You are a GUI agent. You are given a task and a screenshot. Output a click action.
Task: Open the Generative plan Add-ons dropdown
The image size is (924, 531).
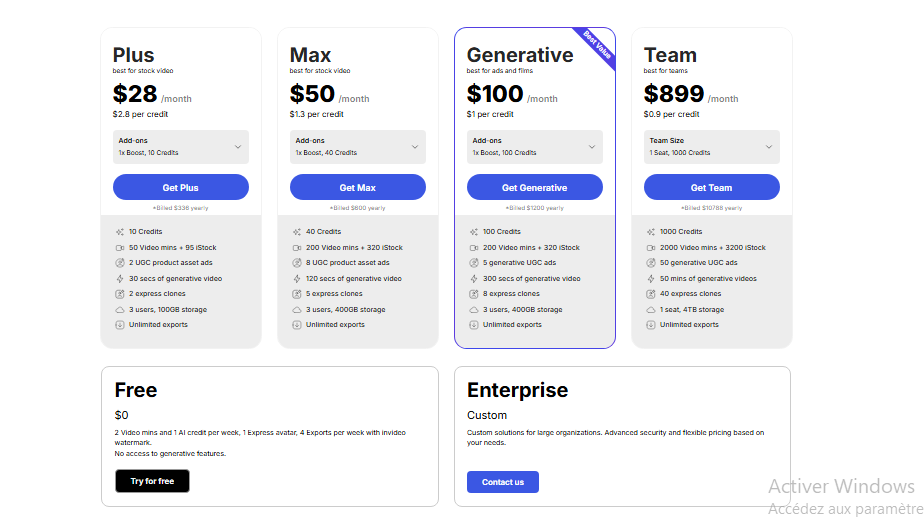point(535,147)
